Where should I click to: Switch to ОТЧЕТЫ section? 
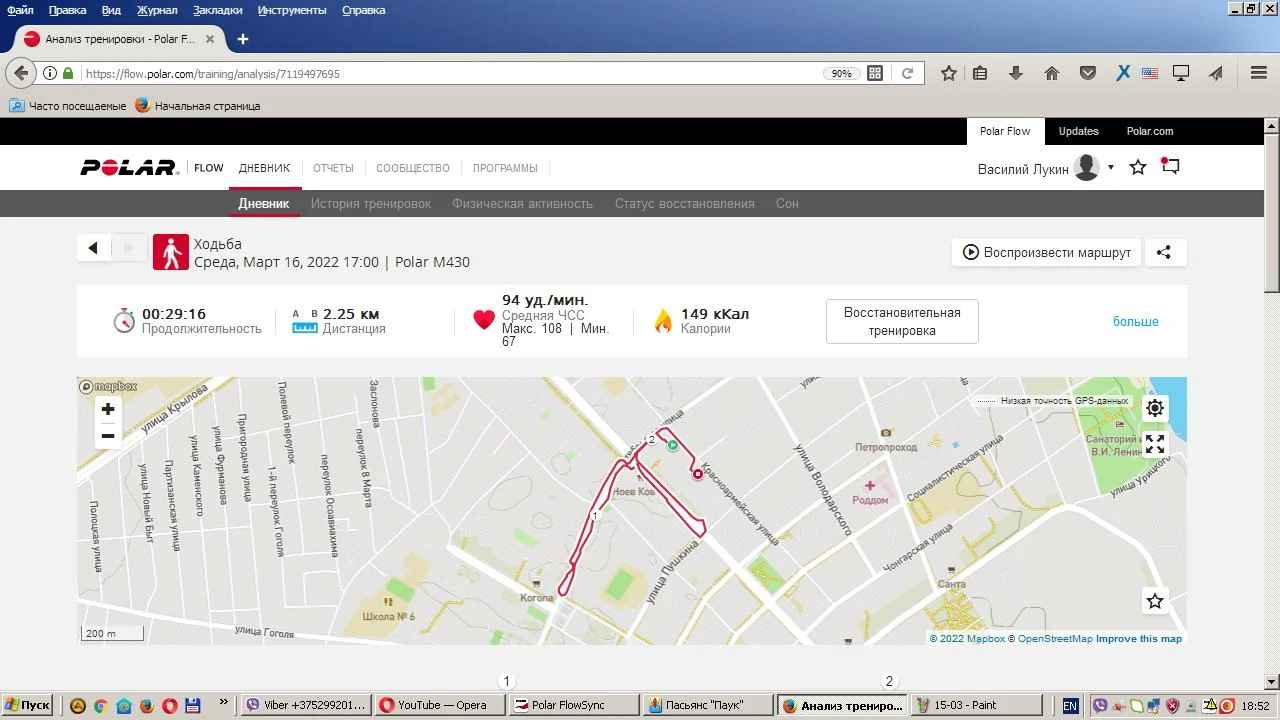pyautogui.click(x=333, y=168)
